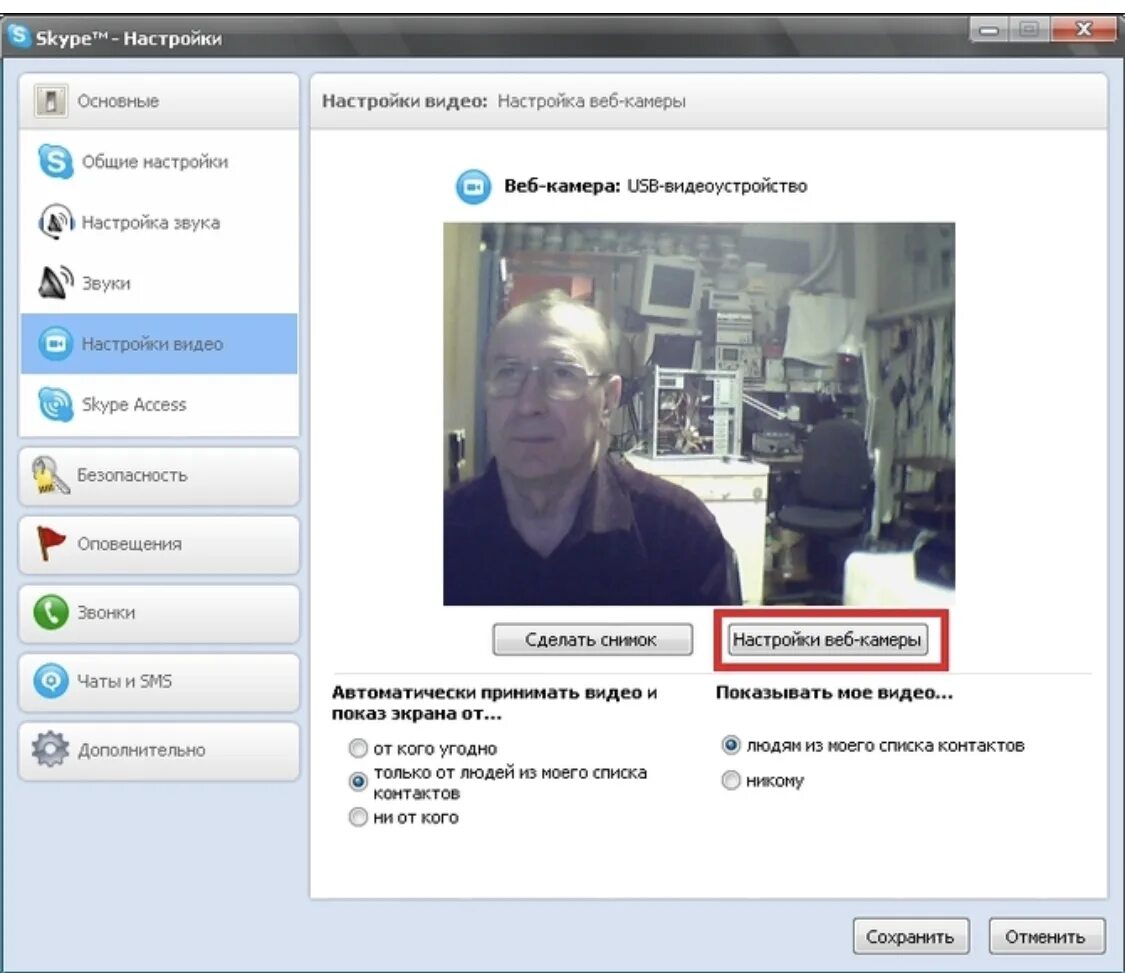Viewport: 1125px width, 973px height.
Task: Select "людям из моего списка контактов" option
Action: pos(730,745)
